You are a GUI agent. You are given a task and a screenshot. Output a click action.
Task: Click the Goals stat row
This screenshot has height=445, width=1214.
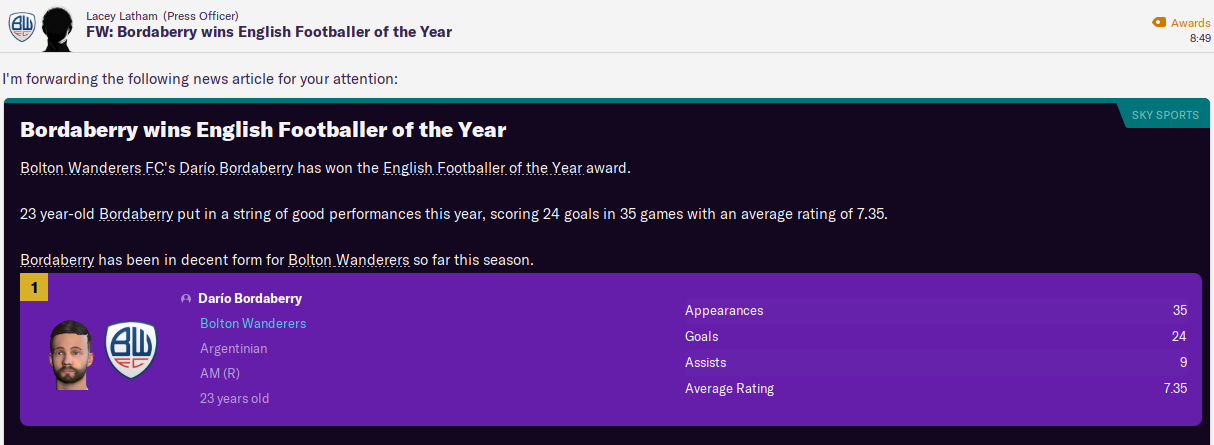coord(935,337)
